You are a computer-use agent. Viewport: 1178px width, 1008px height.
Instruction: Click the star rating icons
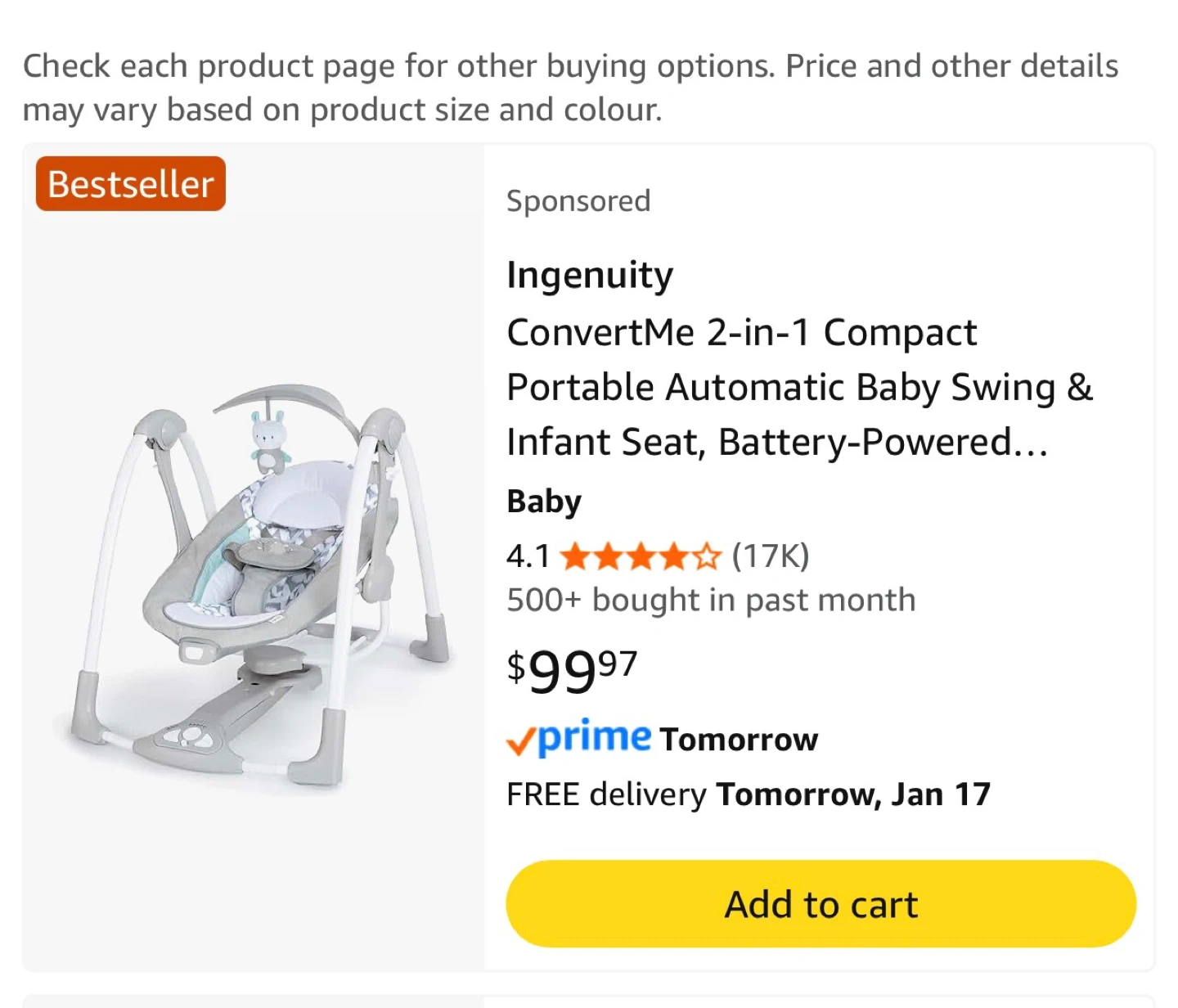coord(641,557)
